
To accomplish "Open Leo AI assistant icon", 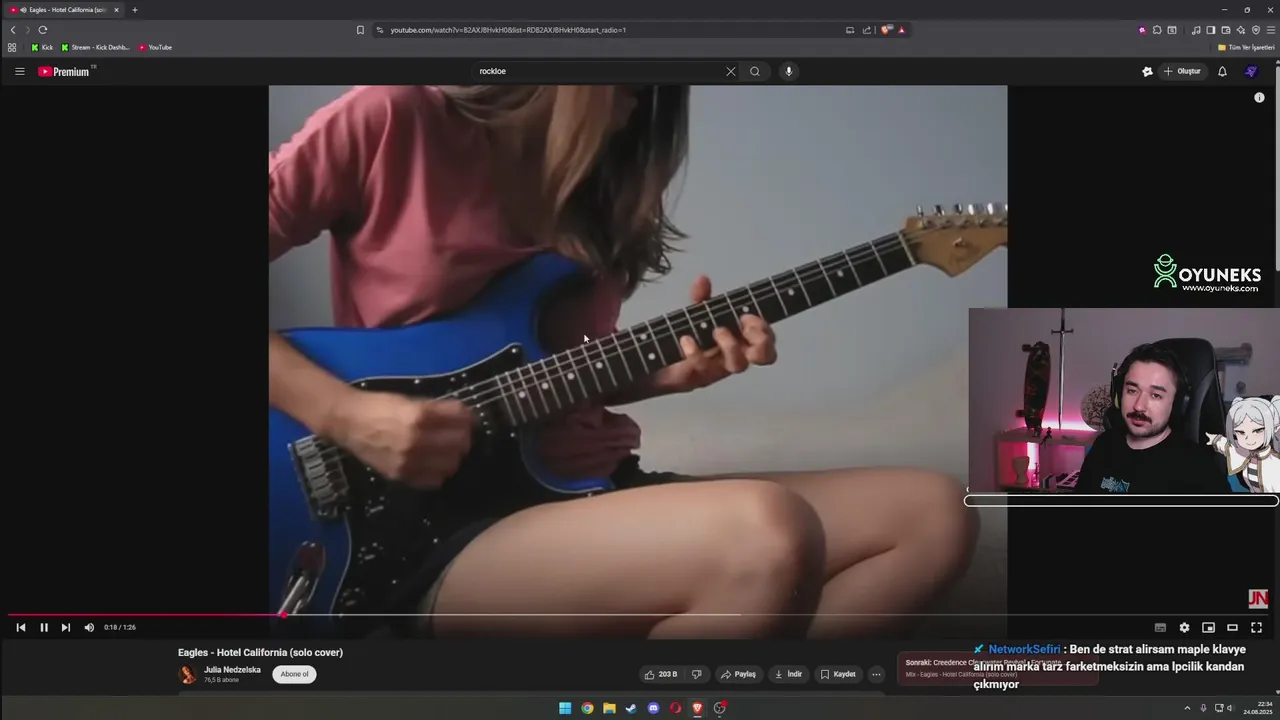I will (1240, 30).
